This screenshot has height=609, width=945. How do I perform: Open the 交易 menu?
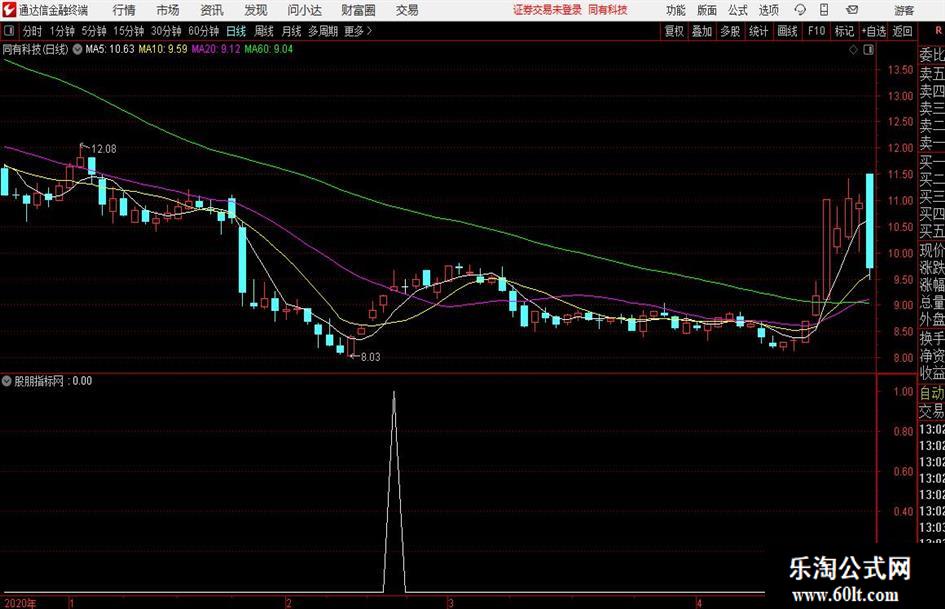click(407, 10)
